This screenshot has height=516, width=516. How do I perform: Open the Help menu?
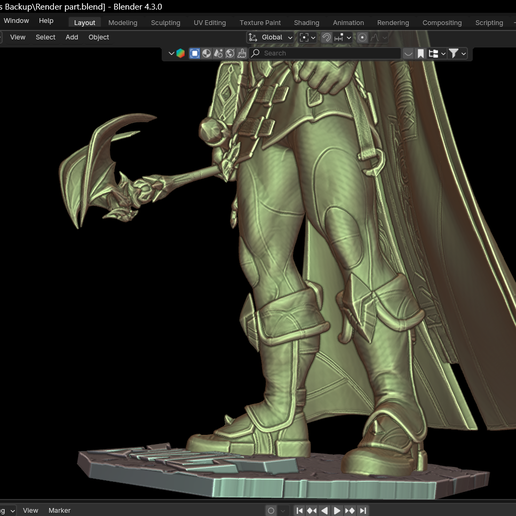(x=46, y=21)
